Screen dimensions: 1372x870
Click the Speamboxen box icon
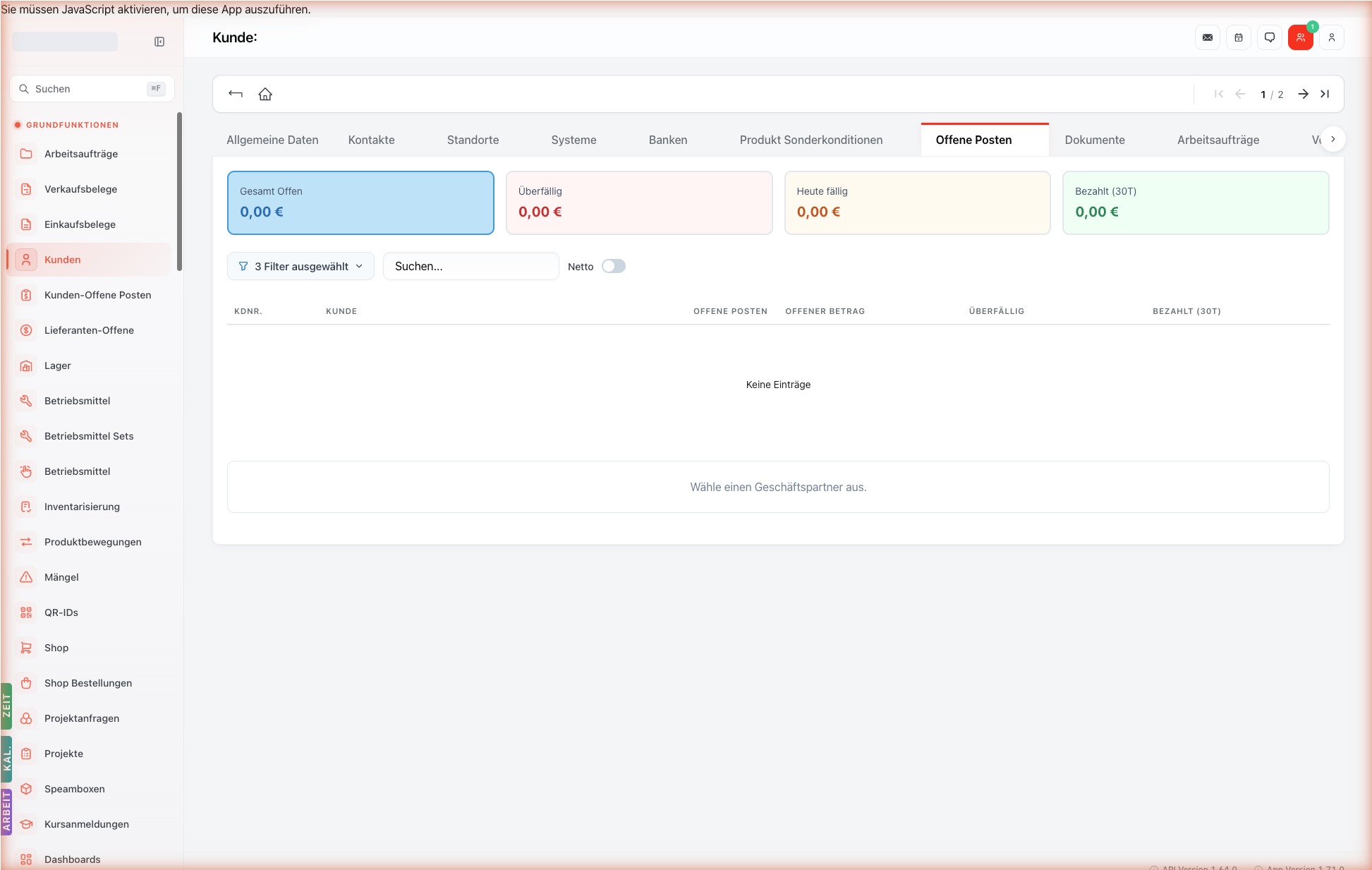pos(26,789)
